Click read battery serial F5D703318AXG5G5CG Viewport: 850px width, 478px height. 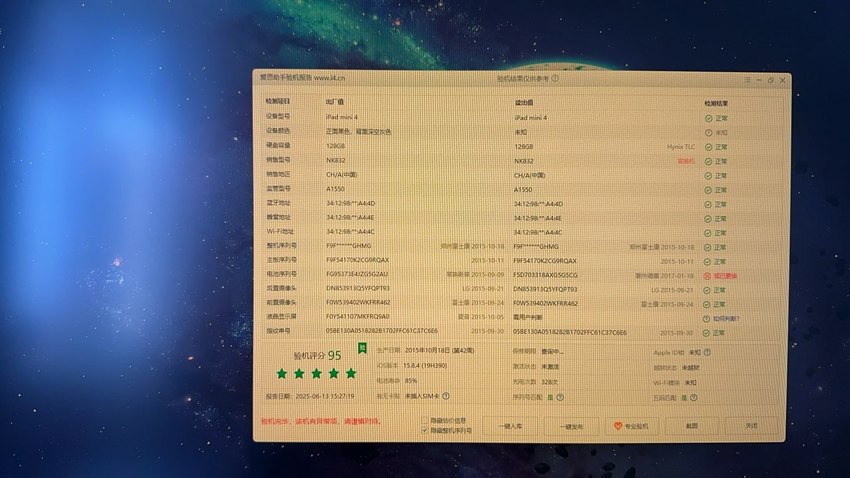pyautogui.click(x=545, y=275)
